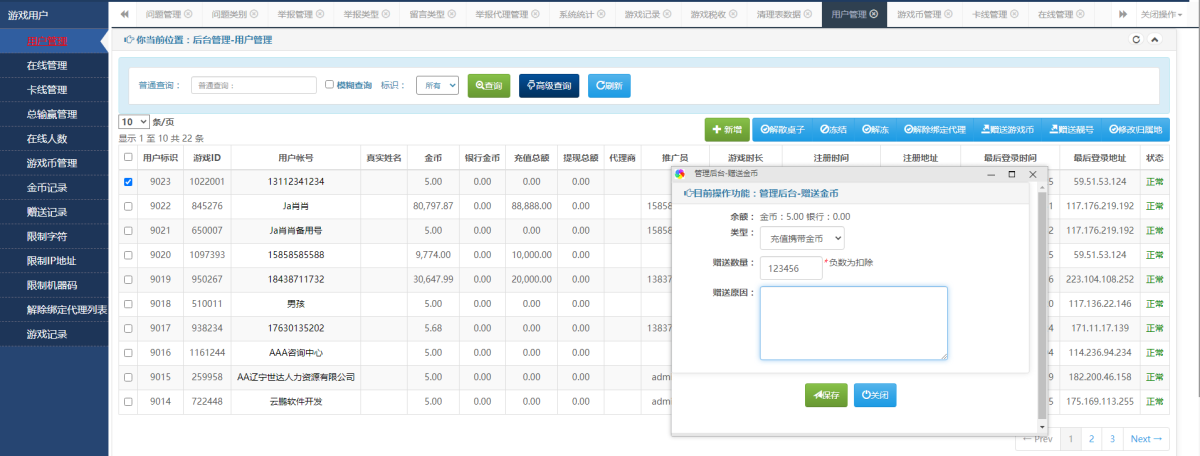Click the 赠送游戏币 toolbar button
Viewport: 1200px width, 456px height.
(x=1008, y=129)
